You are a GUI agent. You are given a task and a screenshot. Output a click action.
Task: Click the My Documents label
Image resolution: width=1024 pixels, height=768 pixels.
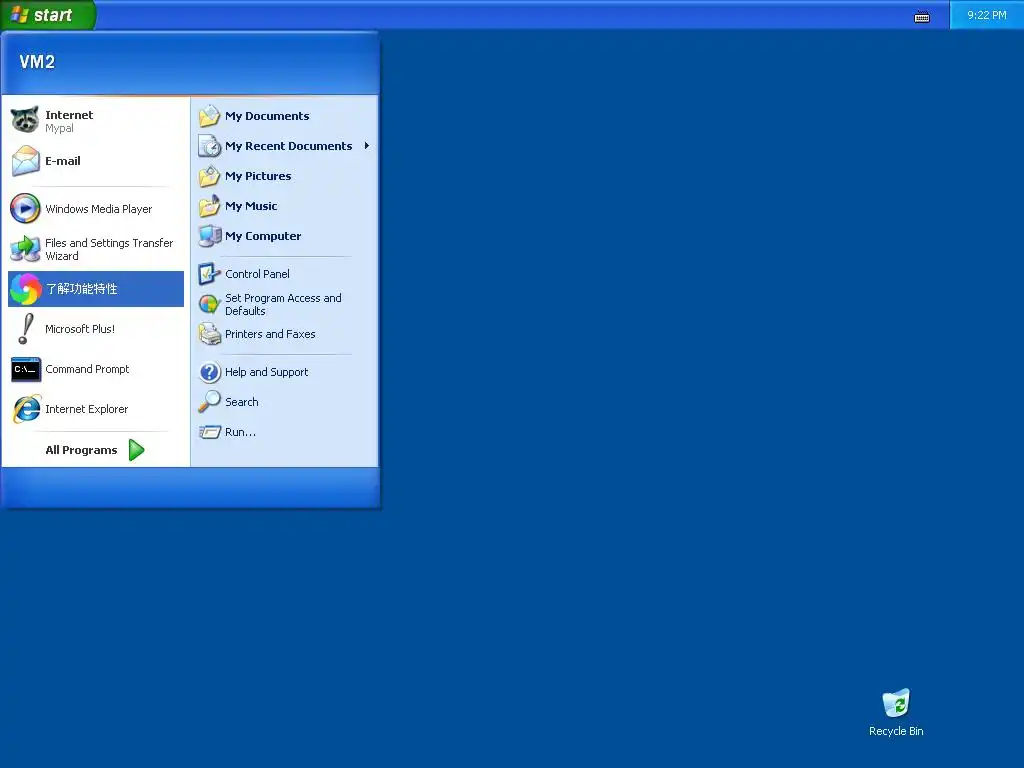pos(267,116)
